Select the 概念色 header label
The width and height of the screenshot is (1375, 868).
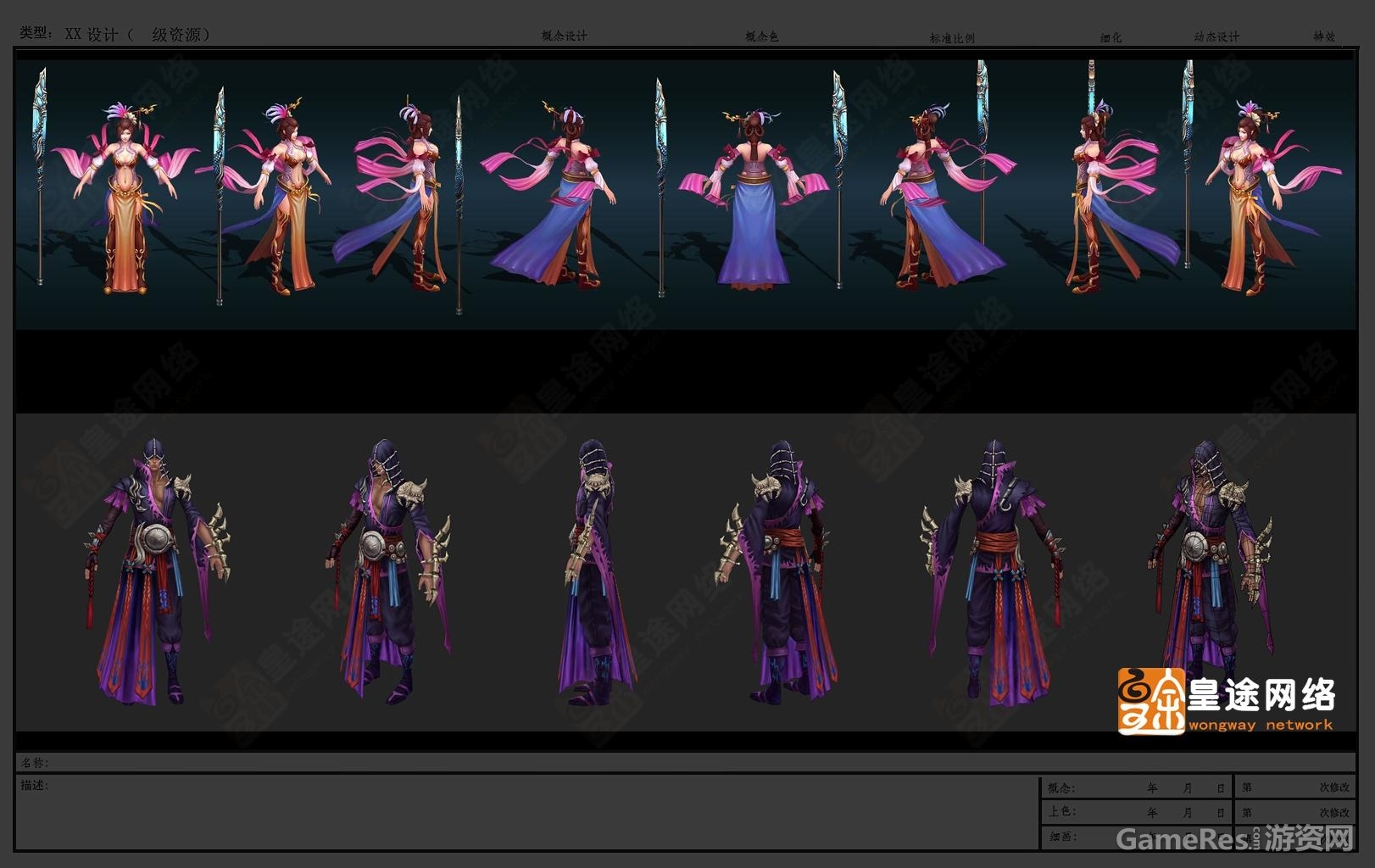pyautogui.click(x=761, y=36)
